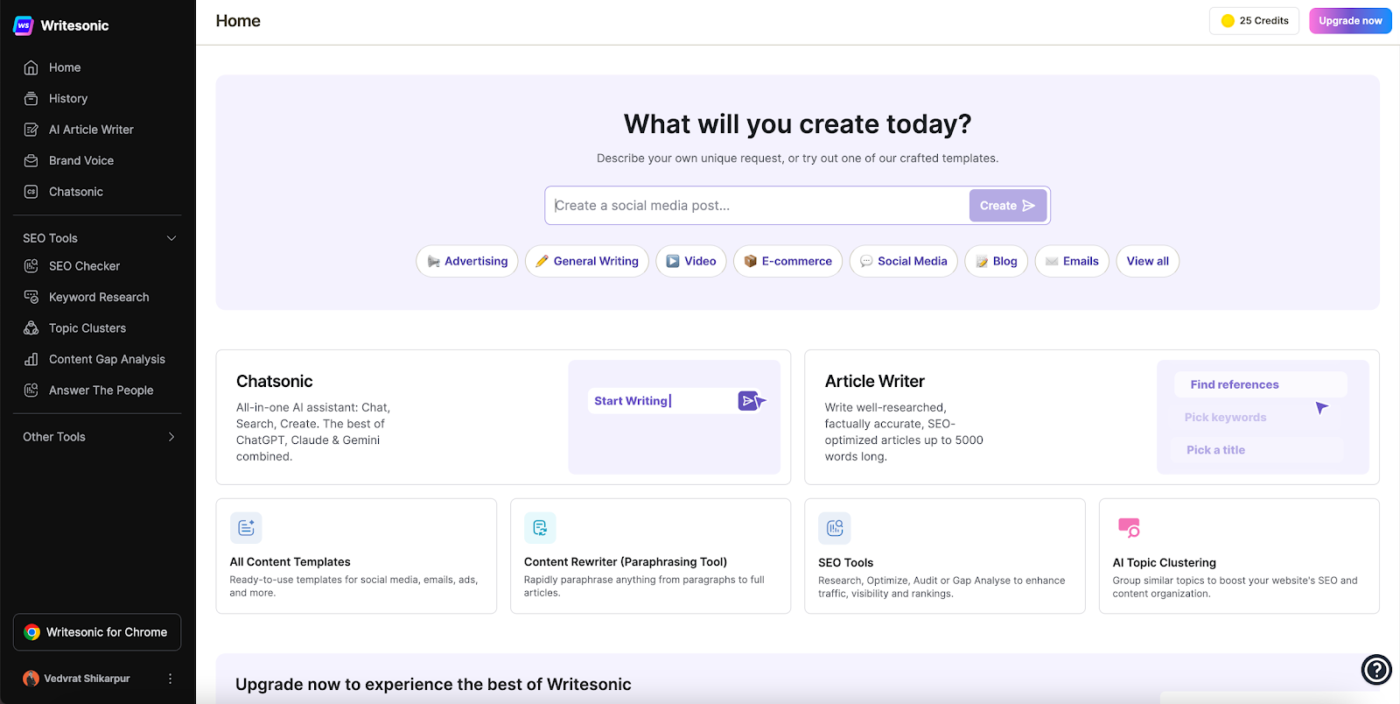Click the Chrome logo icon in sidebar

click(x=32, y=632)
